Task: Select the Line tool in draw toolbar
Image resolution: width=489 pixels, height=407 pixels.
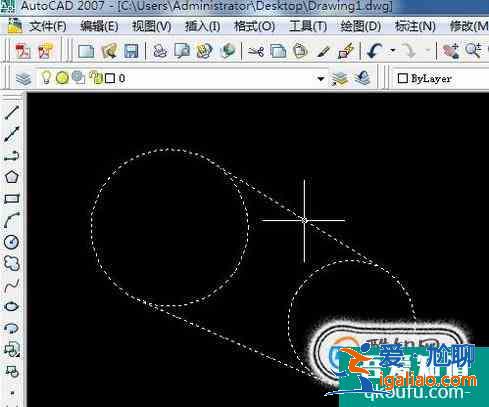Action: tap(11, 113)
